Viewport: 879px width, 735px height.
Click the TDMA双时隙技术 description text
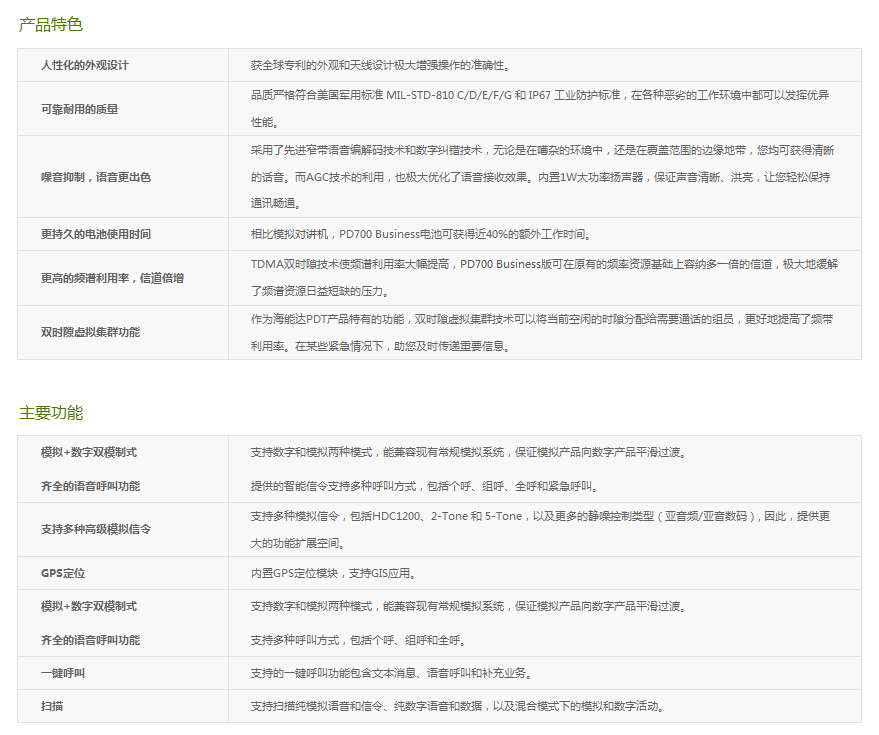[543, 265]
